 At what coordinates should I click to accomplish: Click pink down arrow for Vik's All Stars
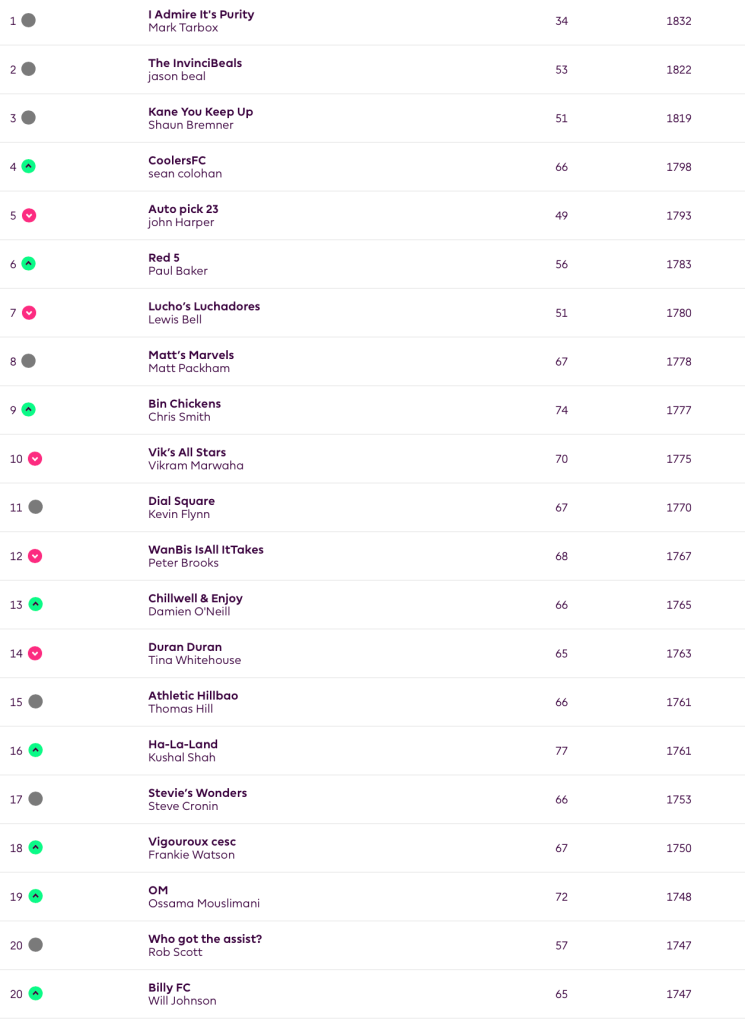pos(35,458)
